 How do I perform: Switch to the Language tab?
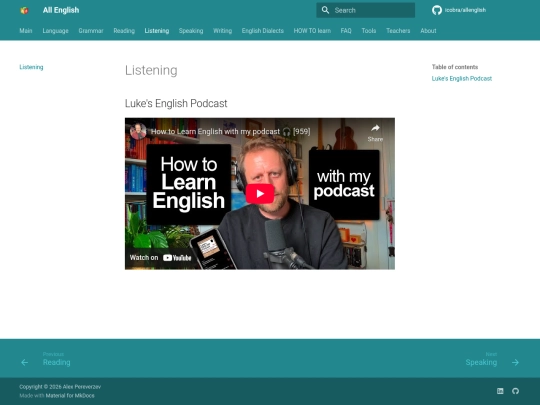[55, 31]
